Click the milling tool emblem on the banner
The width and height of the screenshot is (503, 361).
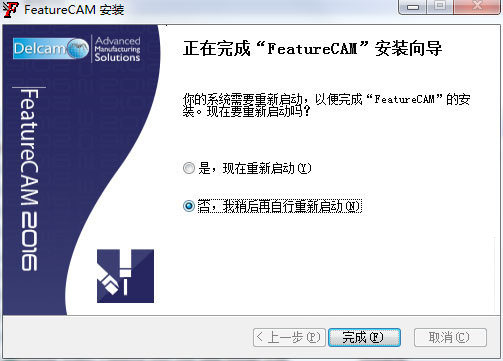click(x=125, y=276)
